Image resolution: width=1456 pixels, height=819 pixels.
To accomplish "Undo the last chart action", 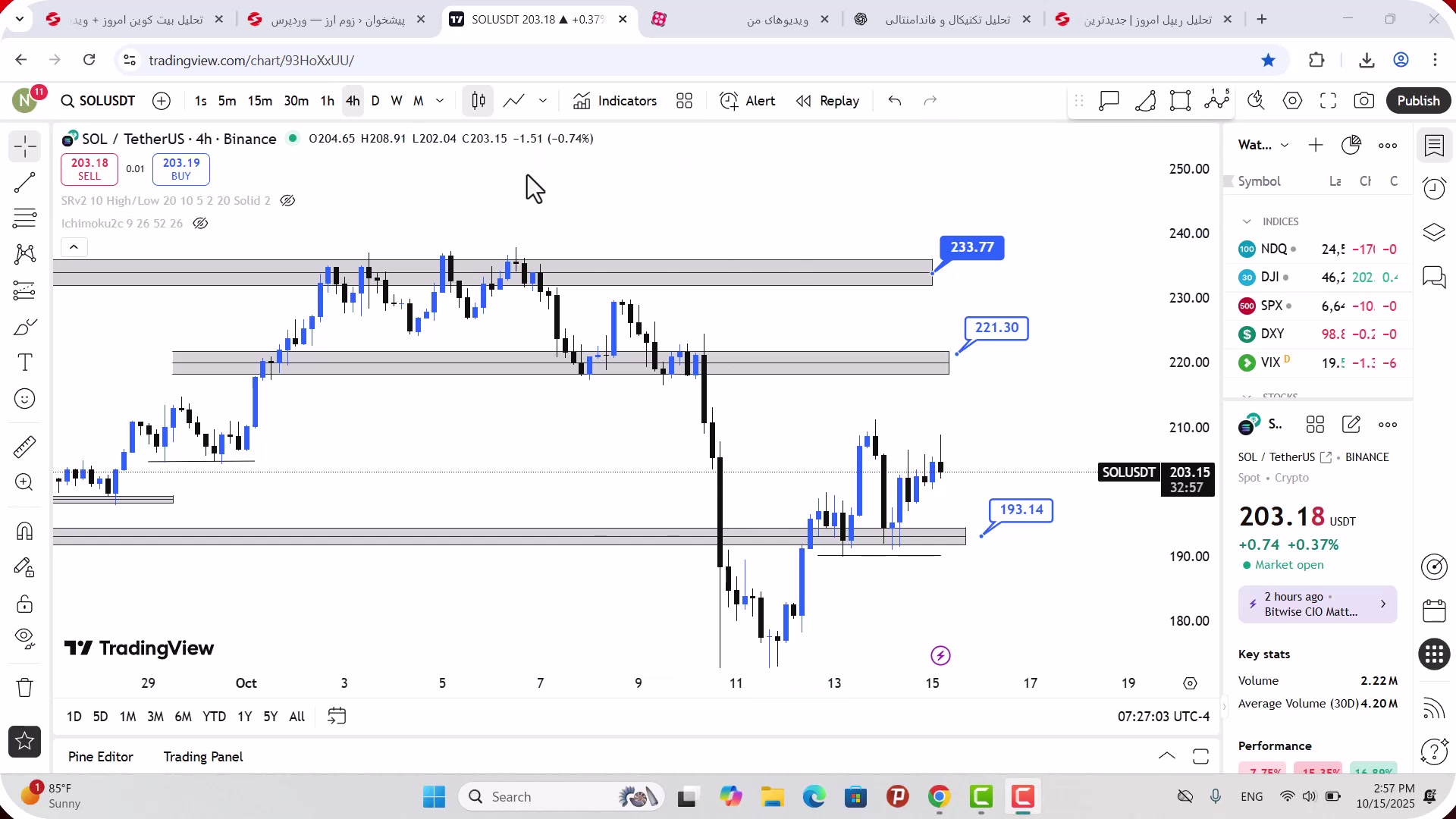I will pos(895,101).
